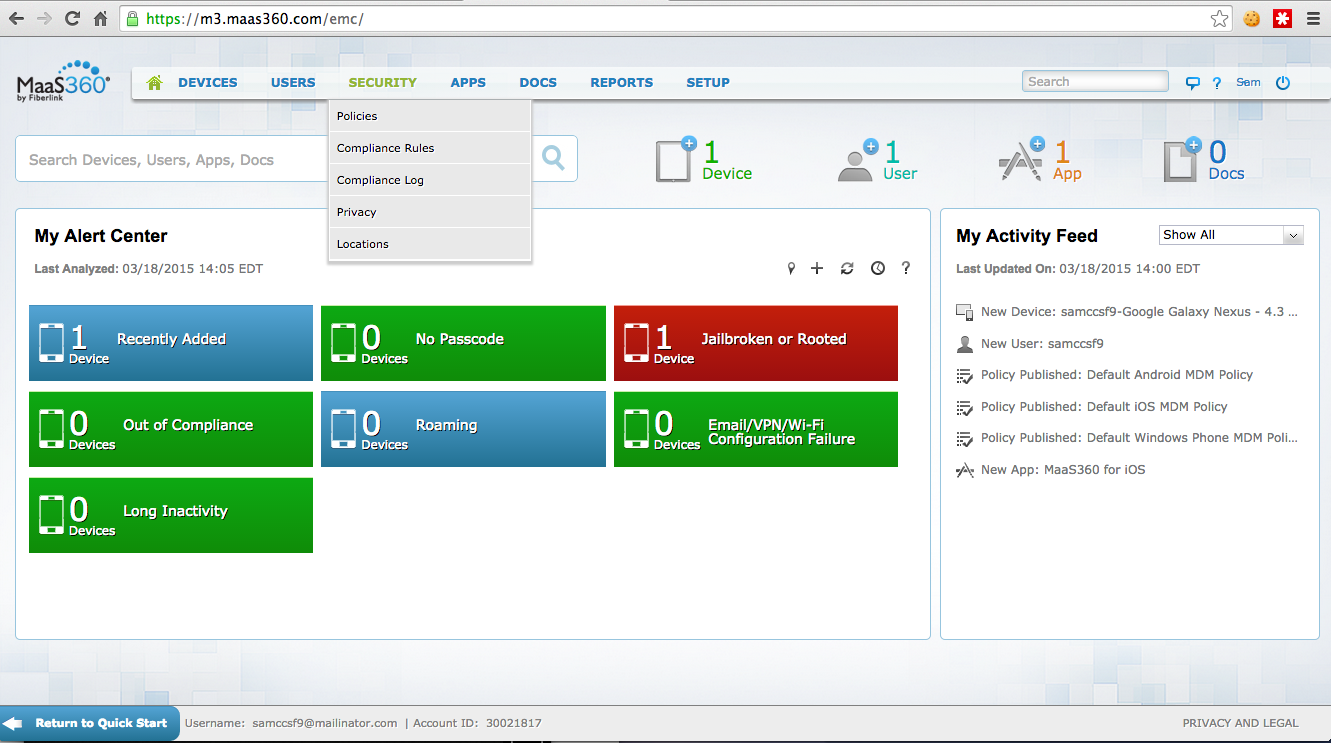The height and width of the screenshot is (743, 1331).
Task: Open the Show All filter dropdown
Action: click(x=1231, y=235)
